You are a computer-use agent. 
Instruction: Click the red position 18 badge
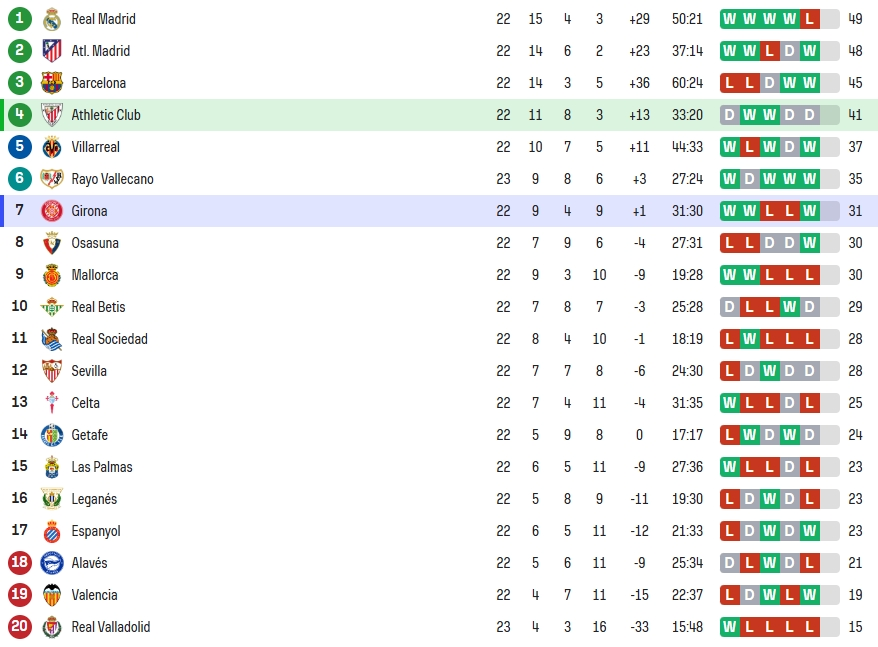point(20,562)
